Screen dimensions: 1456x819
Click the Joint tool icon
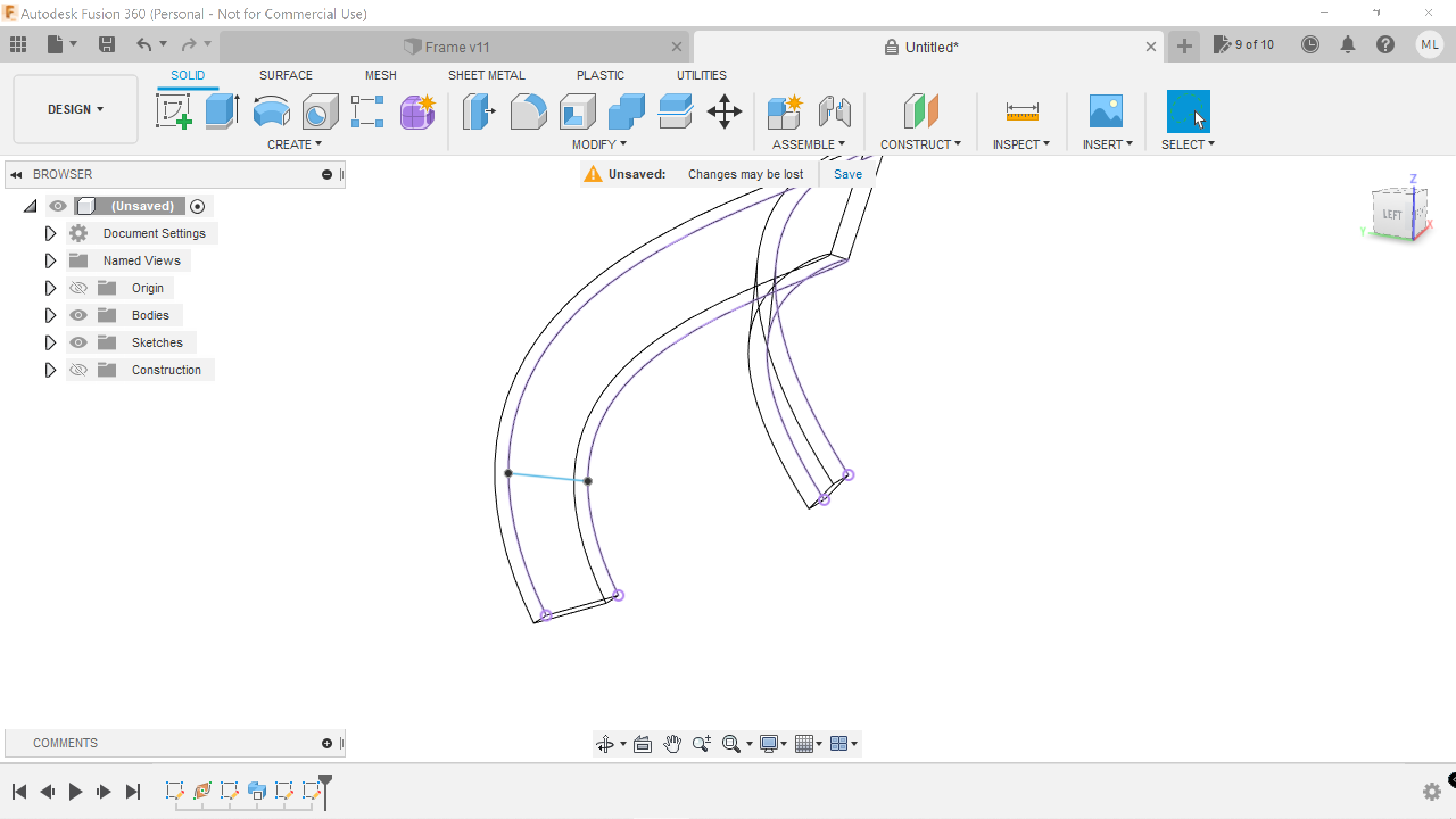[x=834, y=111]
